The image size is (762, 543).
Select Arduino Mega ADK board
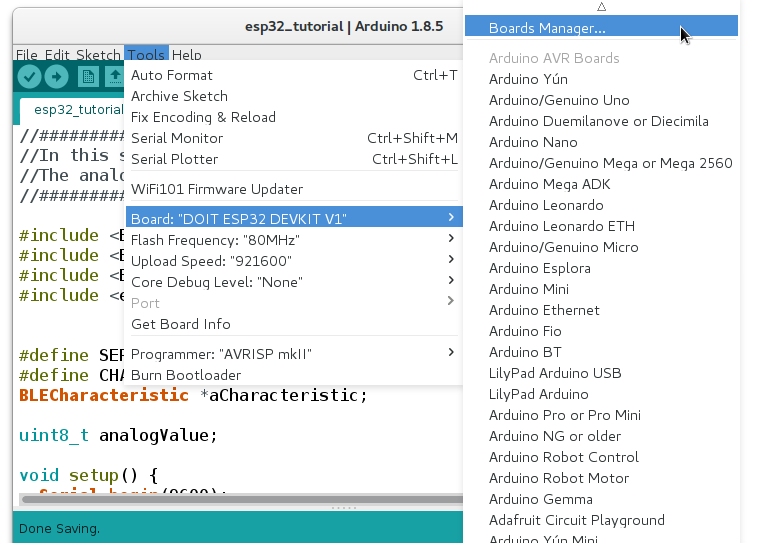pyautogui.click(x=601, y=184)
